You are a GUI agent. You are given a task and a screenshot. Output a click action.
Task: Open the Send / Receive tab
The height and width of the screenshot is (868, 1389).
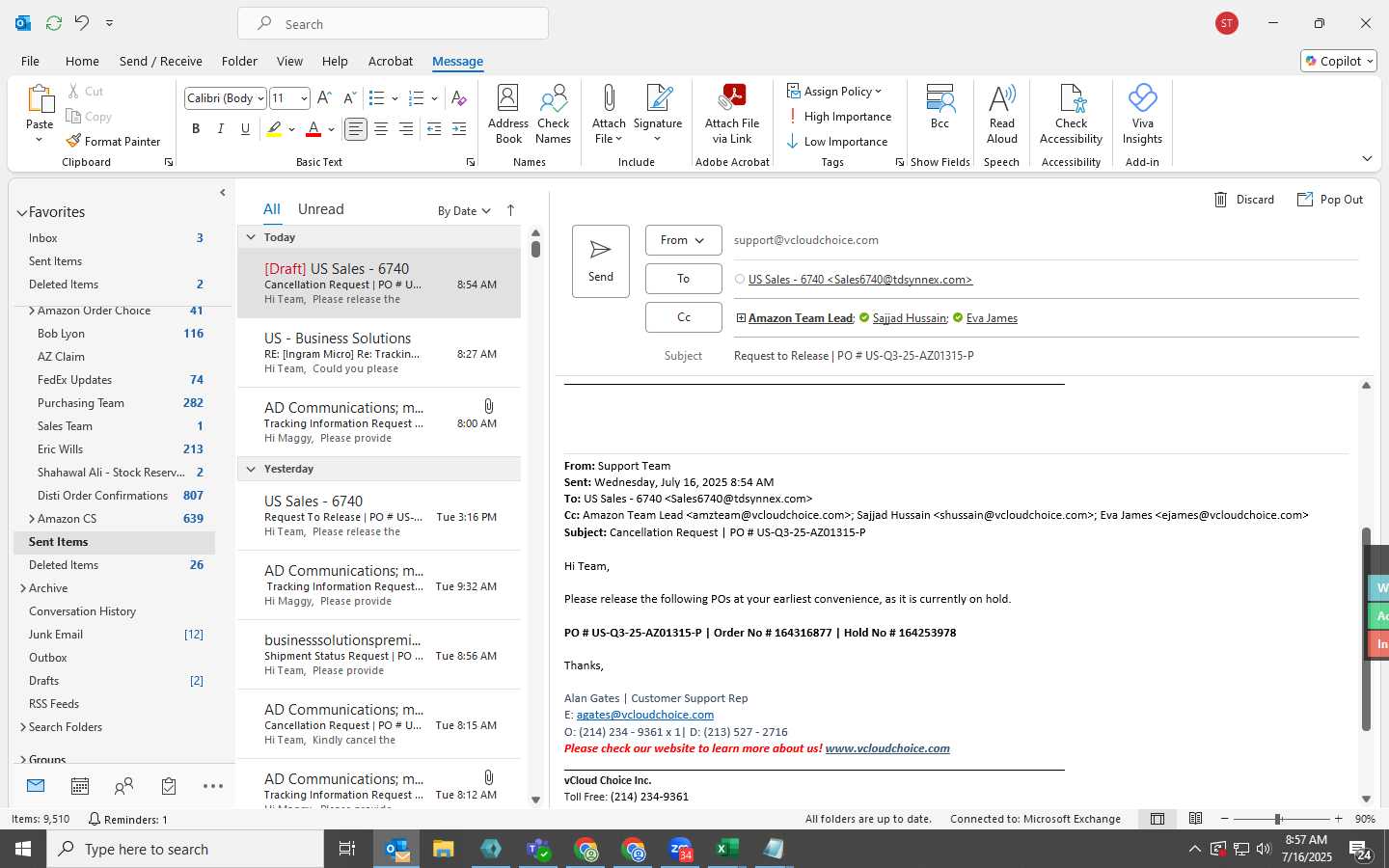point(160,61)
